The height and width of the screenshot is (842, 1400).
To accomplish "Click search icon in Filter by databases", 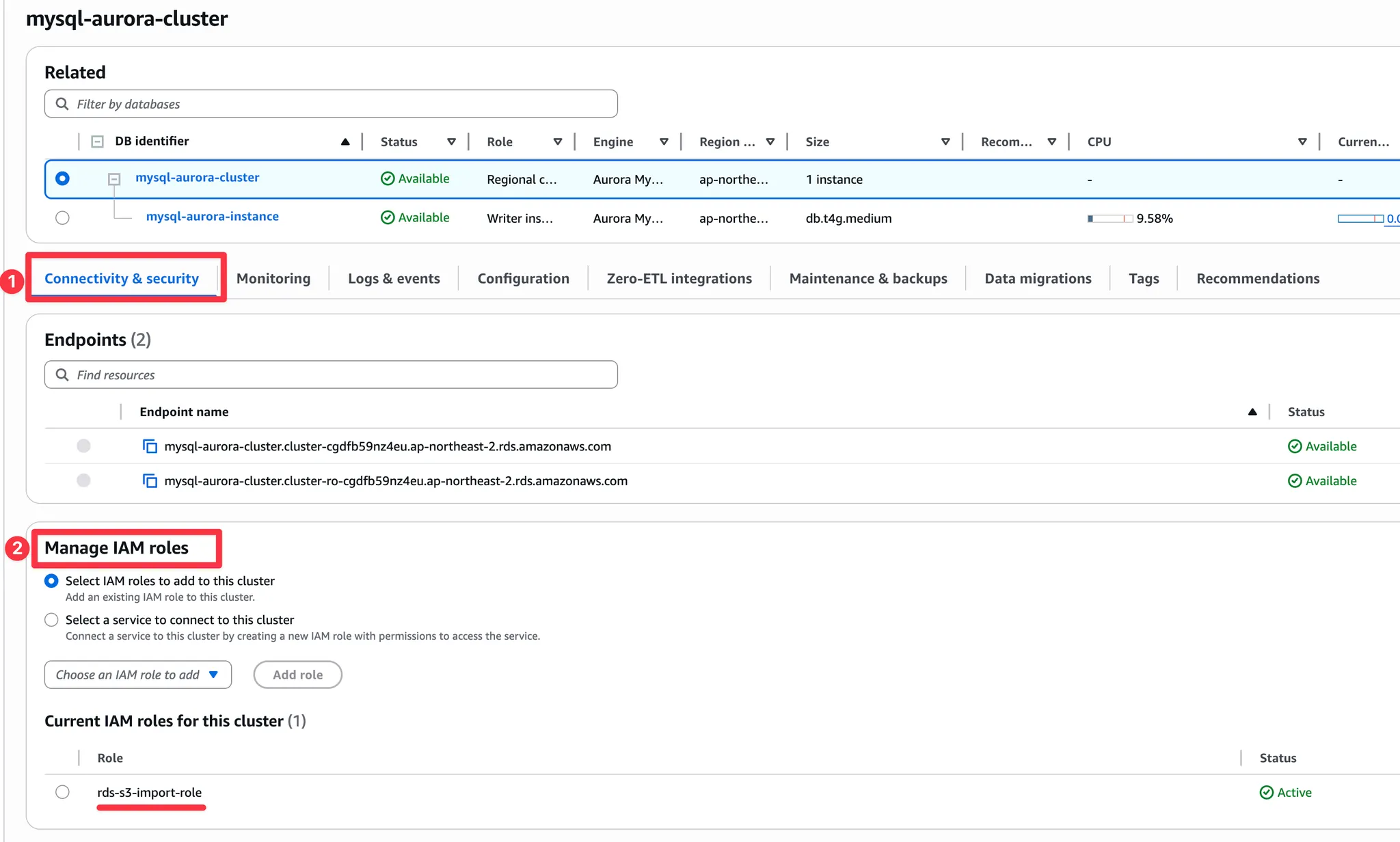I will pyautogui.click(x=62, y=104).
